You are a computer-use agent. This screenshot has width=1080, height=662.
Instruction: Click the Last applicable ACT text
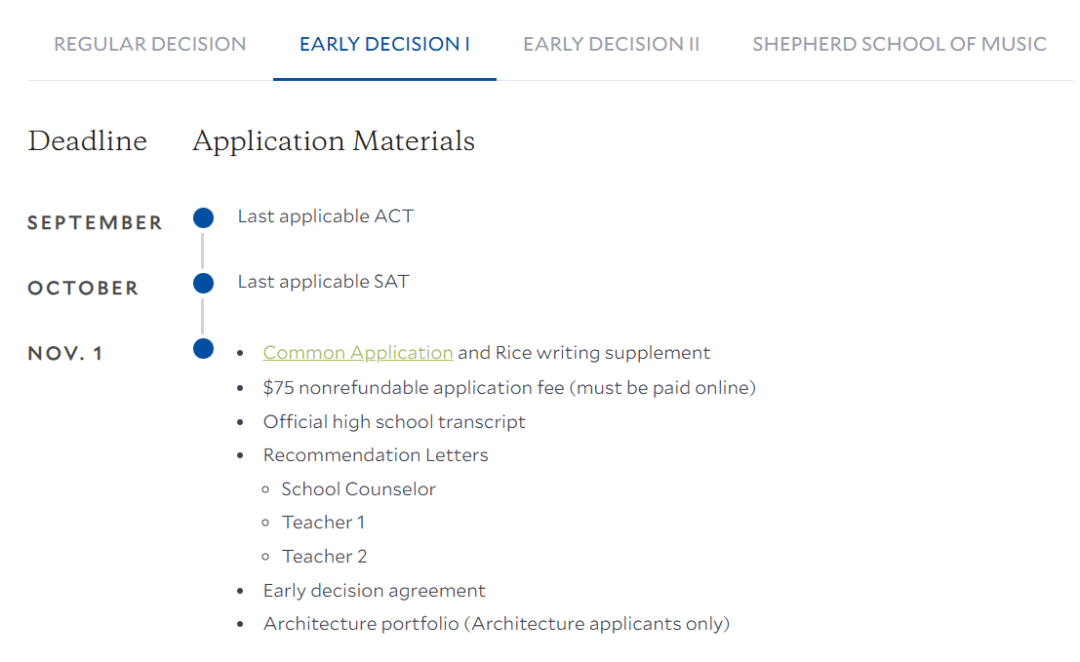click(326, 216)
